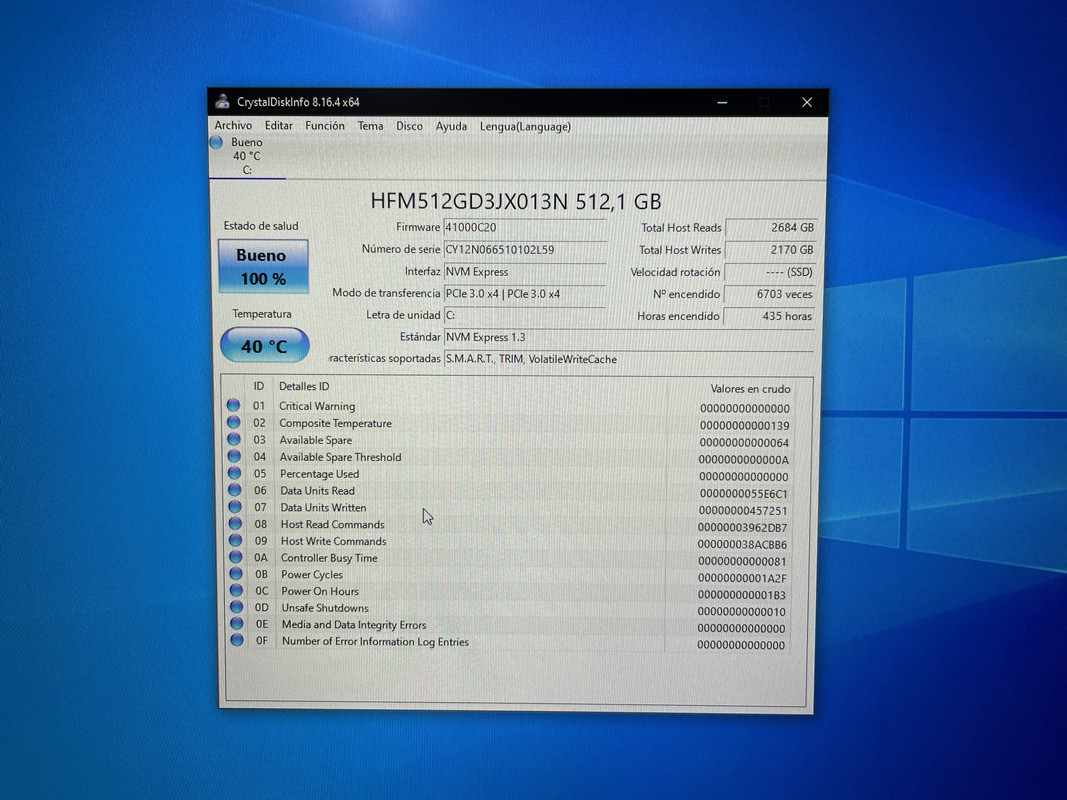Click the Estado de salud label
1067x800 pixels.
pyautogui.click(x=261, y=226)
